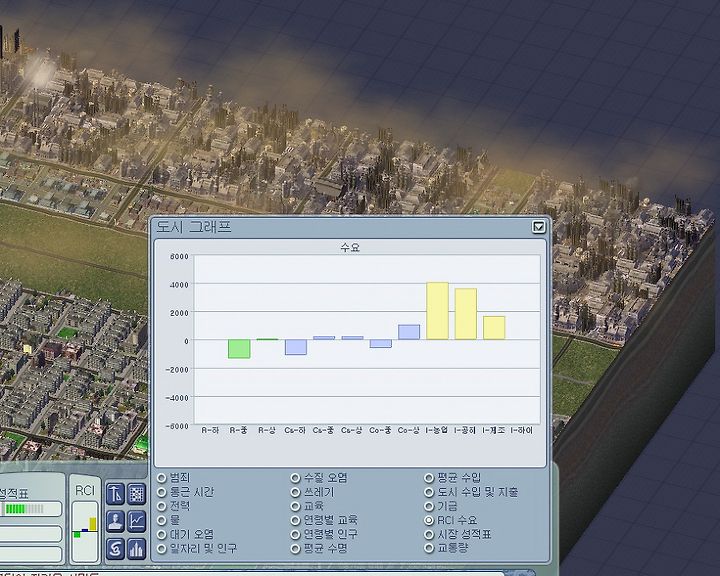Collapse the 도시 그래프 panel with checkmark button
The image size is (720, 576).
coord(538,226)
